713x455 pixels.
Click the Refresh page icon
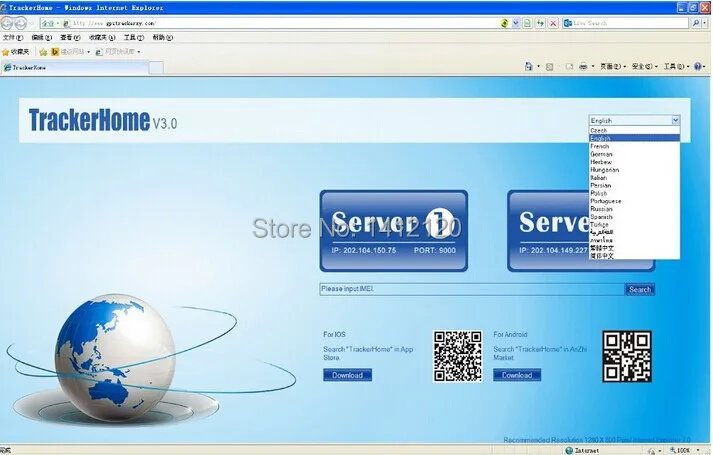click(540, 23)
